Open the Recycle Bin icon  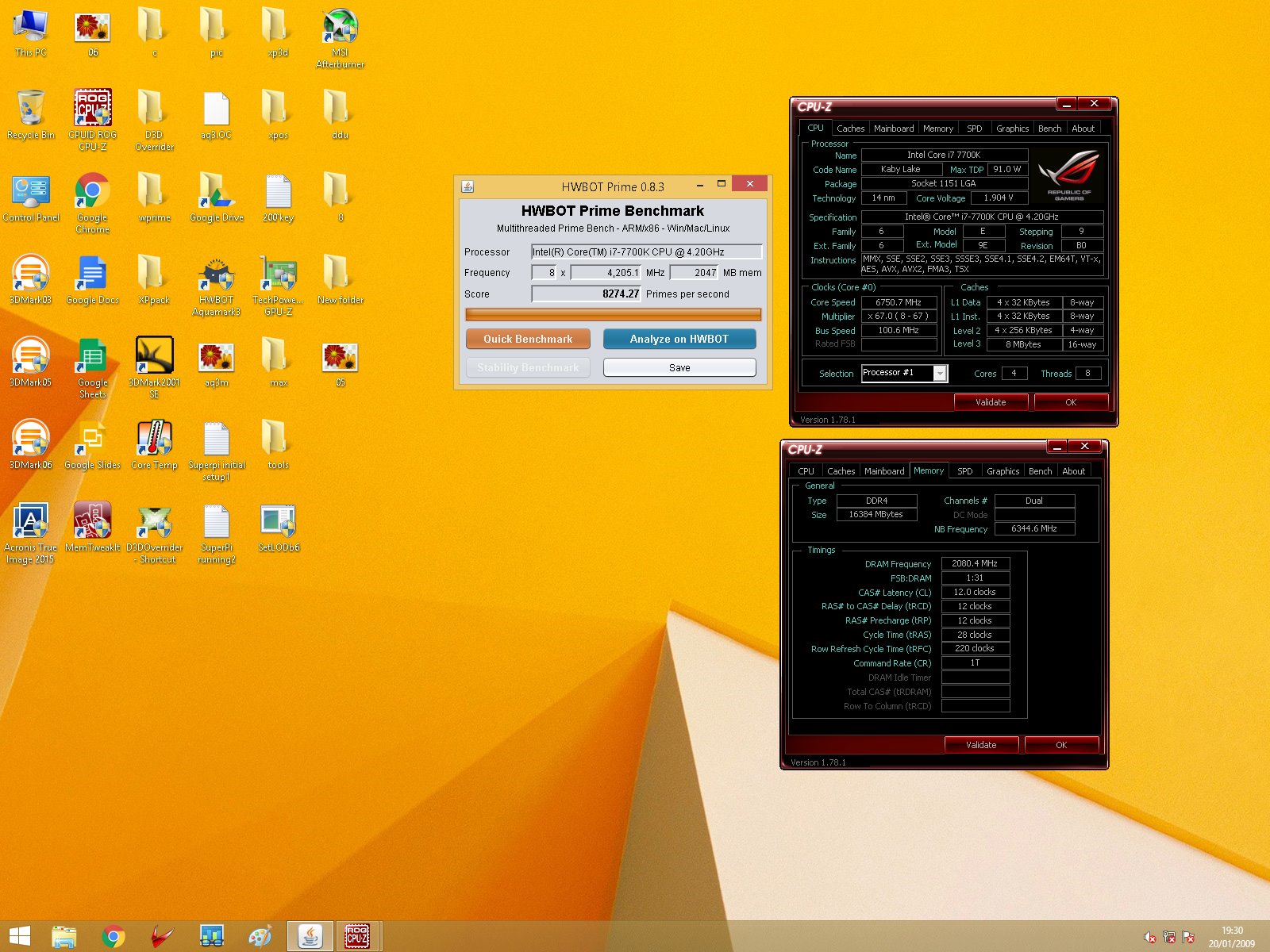pyautogui.click(x=31, y=115)
